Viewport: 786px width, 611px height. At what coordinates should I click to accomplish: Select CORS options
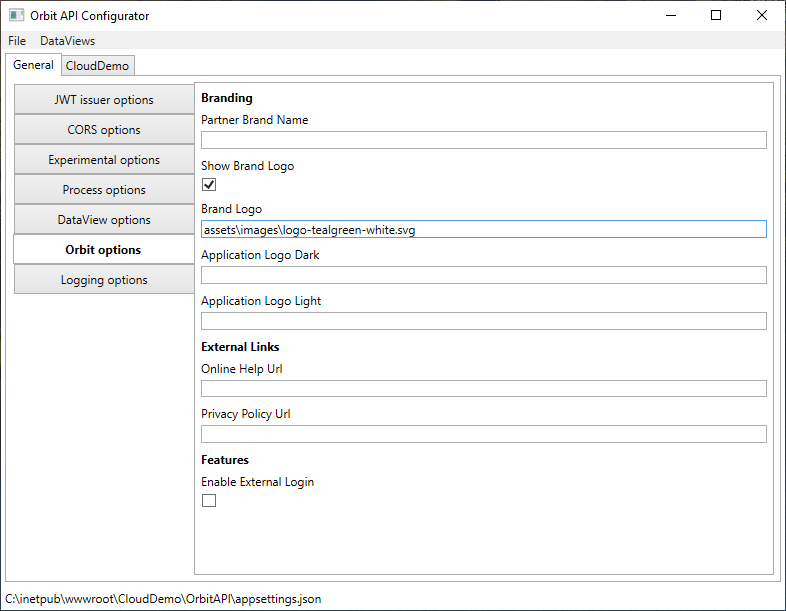click(x=104, y=130)
